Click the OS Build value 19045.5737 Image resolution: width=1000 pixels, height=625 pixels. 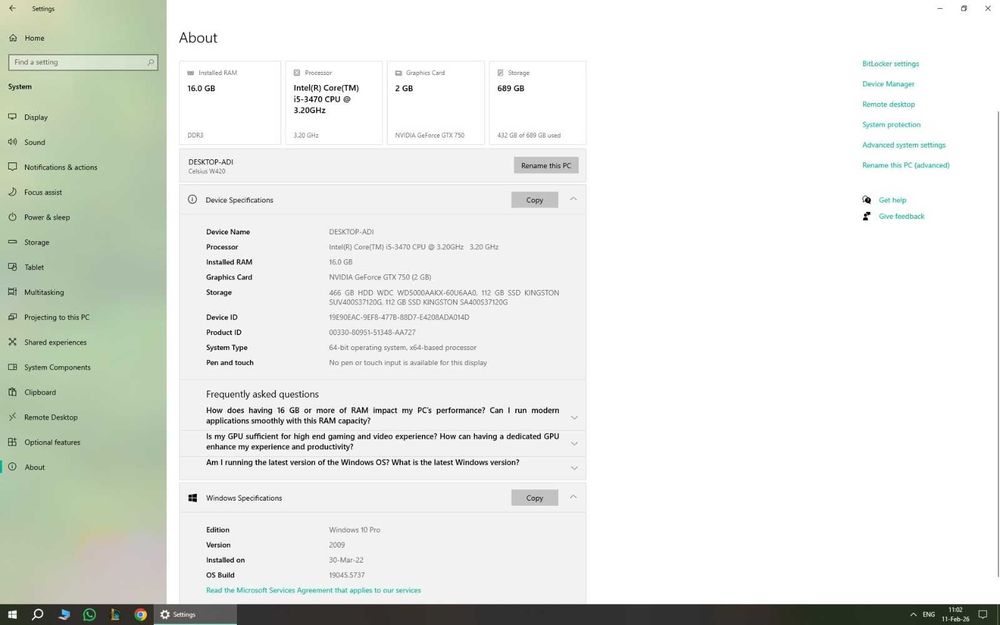(346, 575)
